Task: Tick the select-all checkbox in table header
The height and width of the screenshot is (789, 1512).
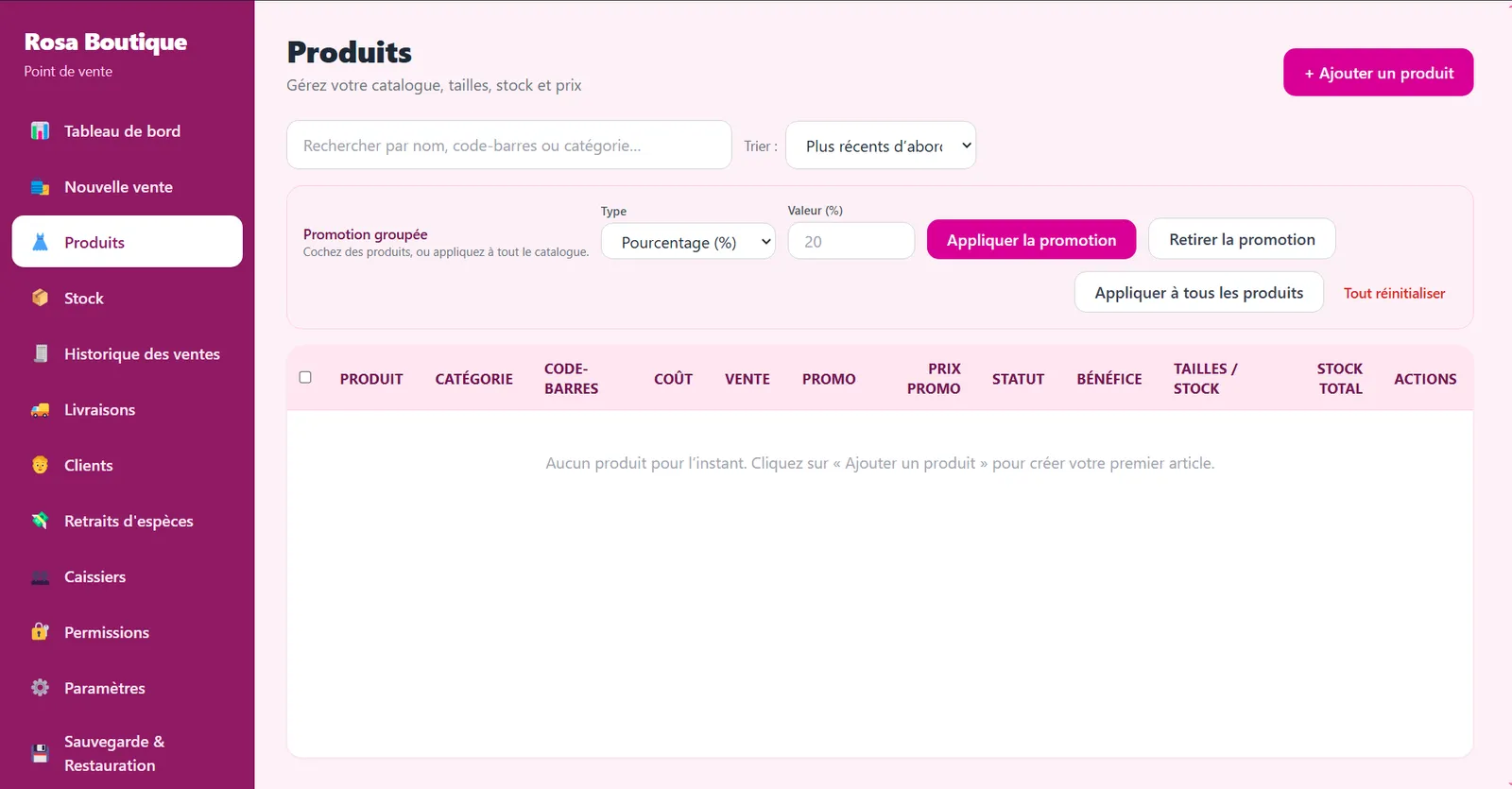Action: pos(305,377)
